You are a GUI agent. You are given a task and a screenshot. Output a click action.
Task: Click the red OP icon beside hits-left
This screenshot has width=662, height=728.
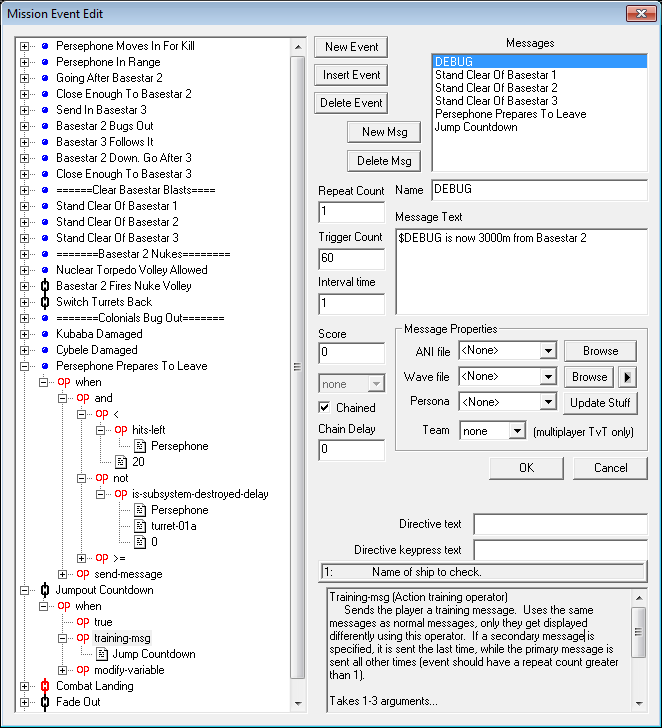point(121,430)
